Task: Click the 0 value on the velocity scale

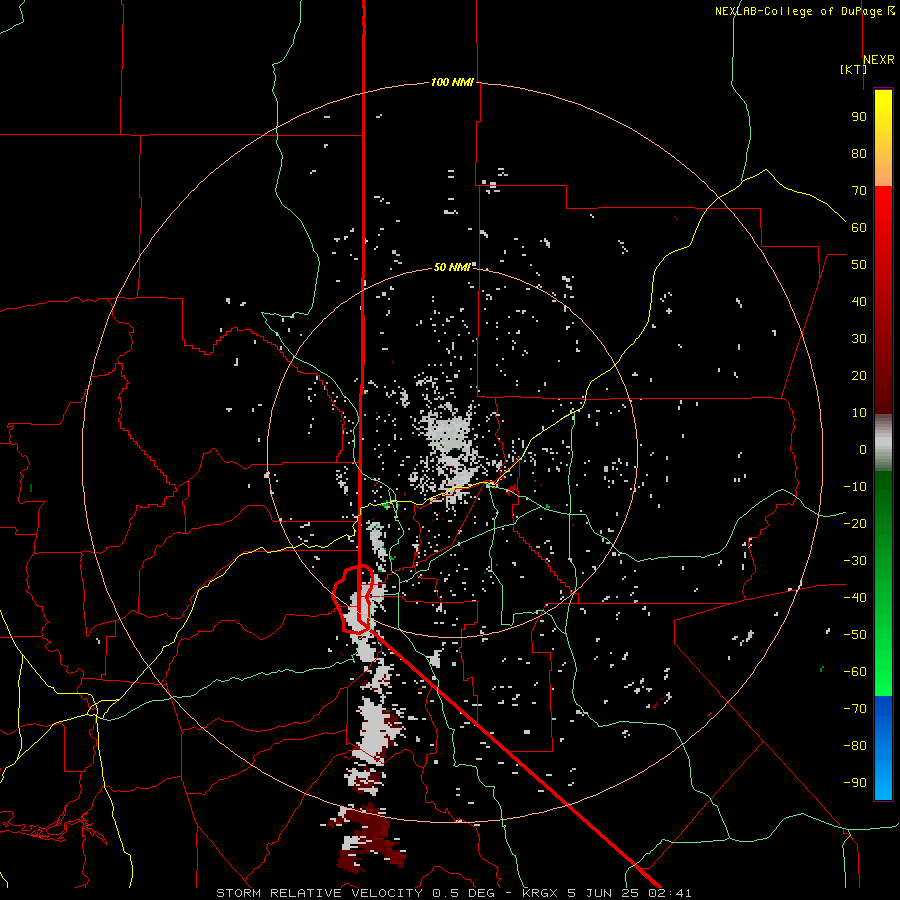Action: 863,450
